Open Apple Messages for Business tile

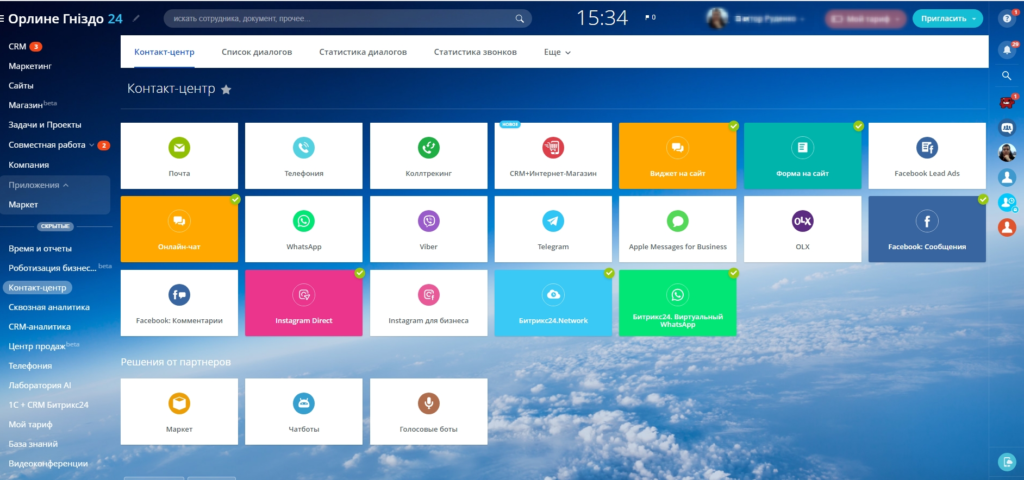pyautogui.click(x=678, y=229)
